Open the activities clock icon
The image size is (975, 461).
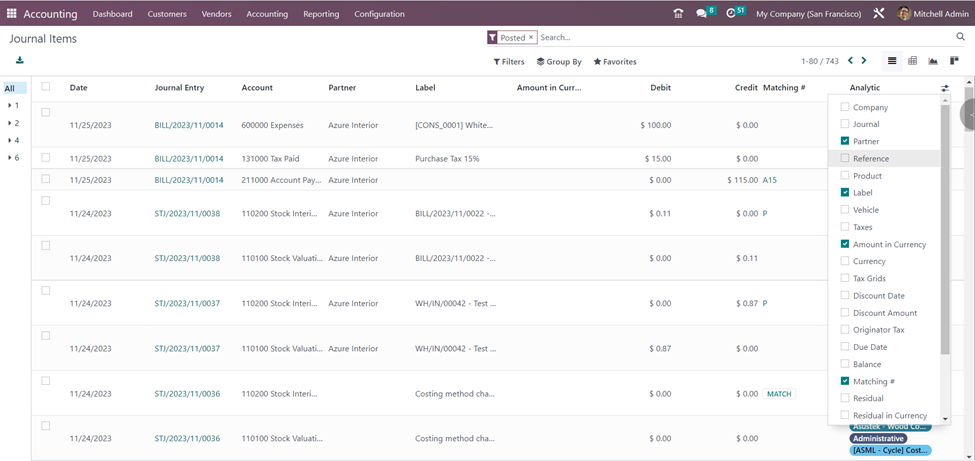(732, 14)
